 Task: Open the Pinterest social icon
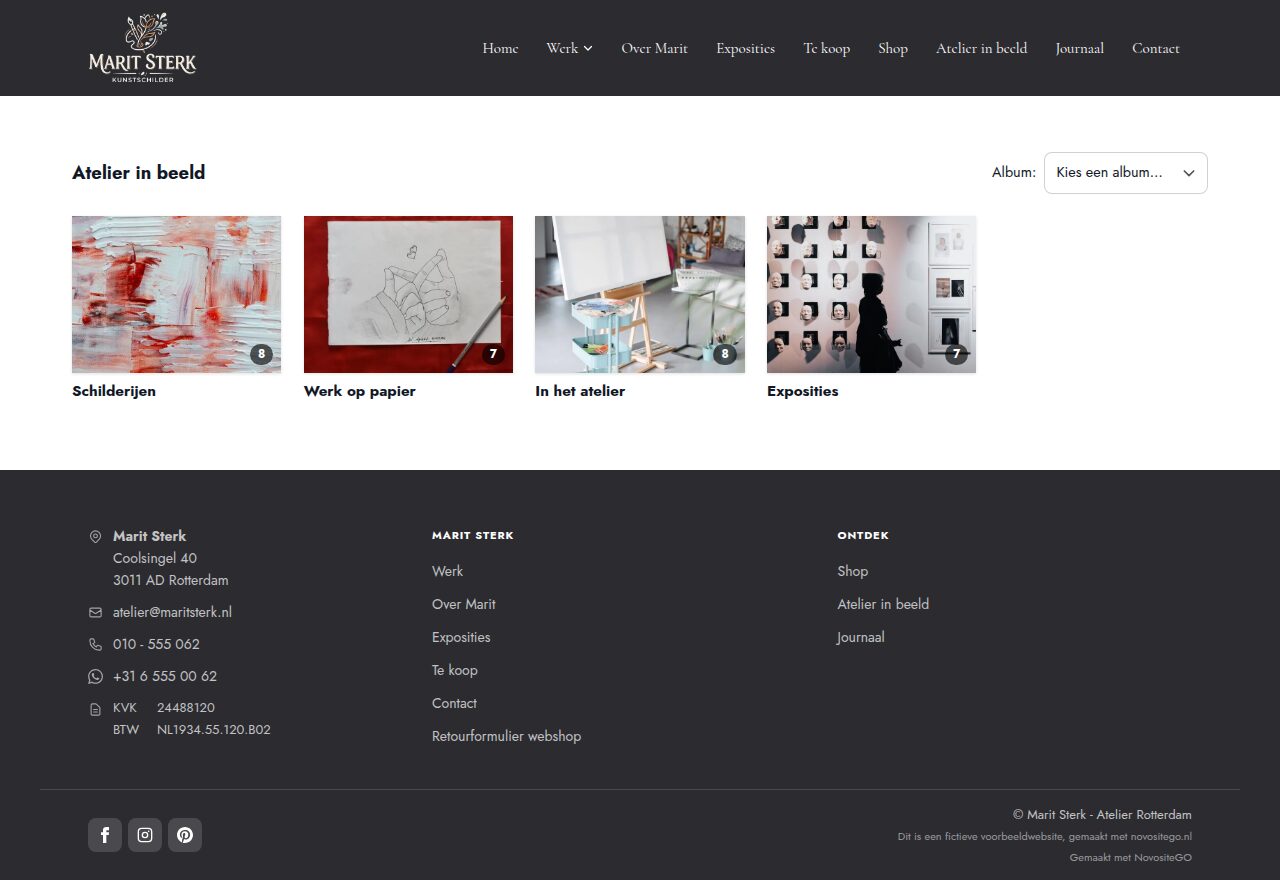pos(185,835)
